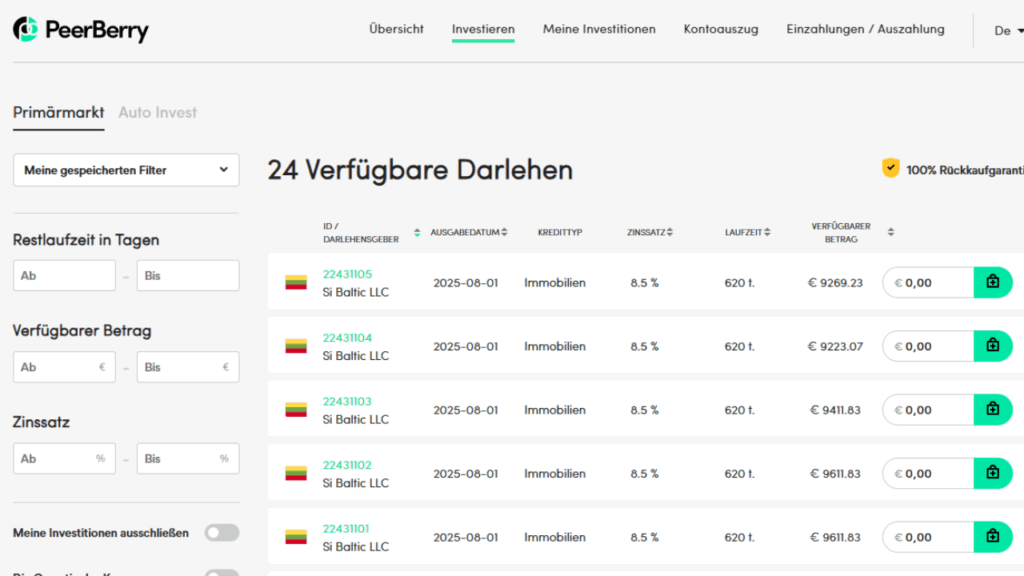Click invest button for loan 22431103
The height and width of the screenshot is (576, 1024).
point(992,410)
